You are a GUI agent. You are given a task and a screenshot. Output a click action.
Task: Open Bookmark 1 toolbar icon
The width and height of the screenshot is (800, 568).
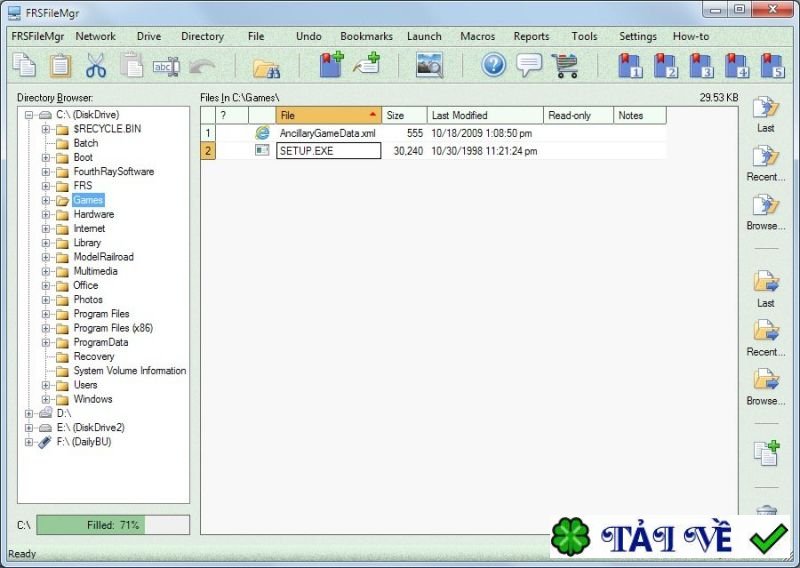click(630, 65)
